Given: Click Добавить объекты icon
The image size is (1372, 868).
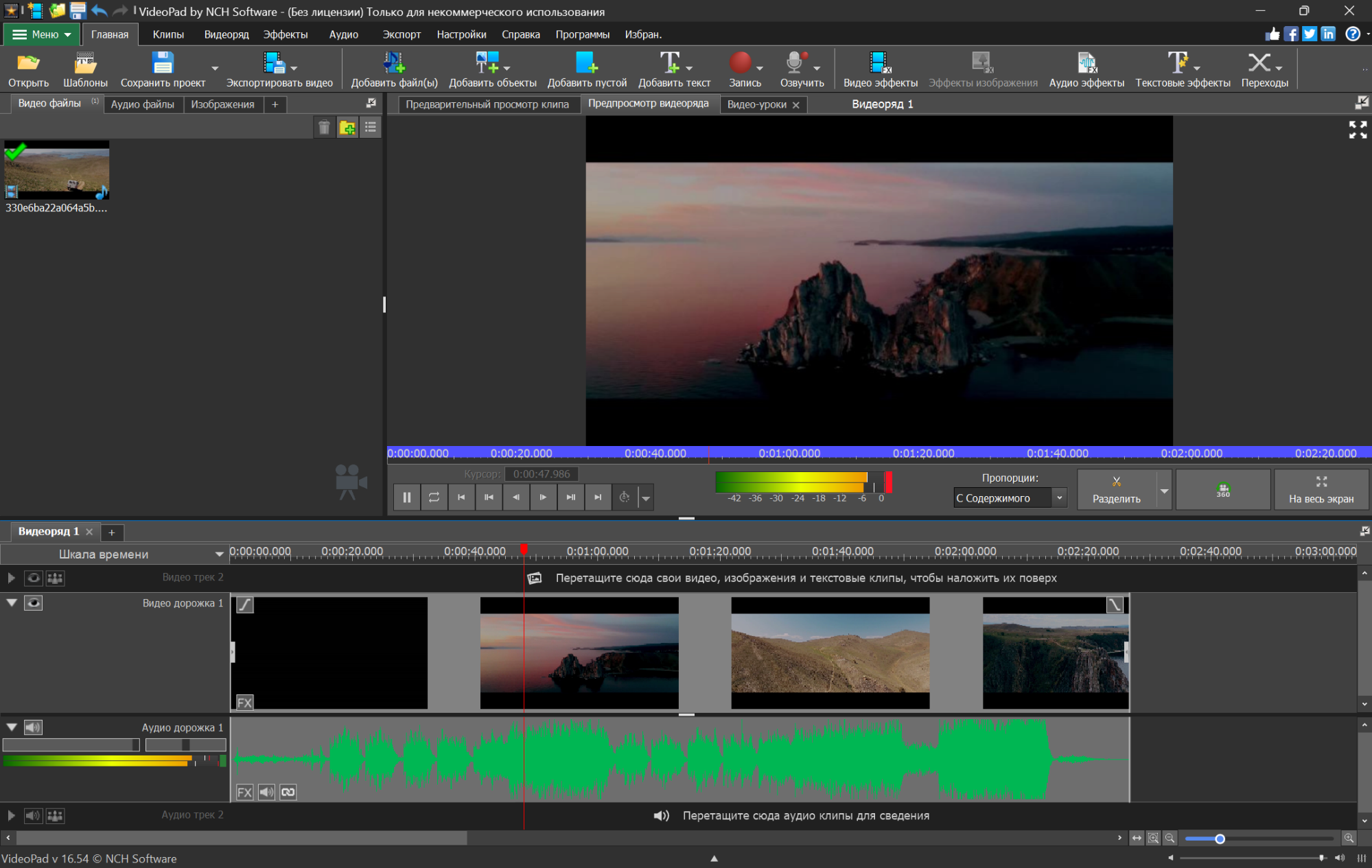Looking at the screenshot, I should click(487, 63).
